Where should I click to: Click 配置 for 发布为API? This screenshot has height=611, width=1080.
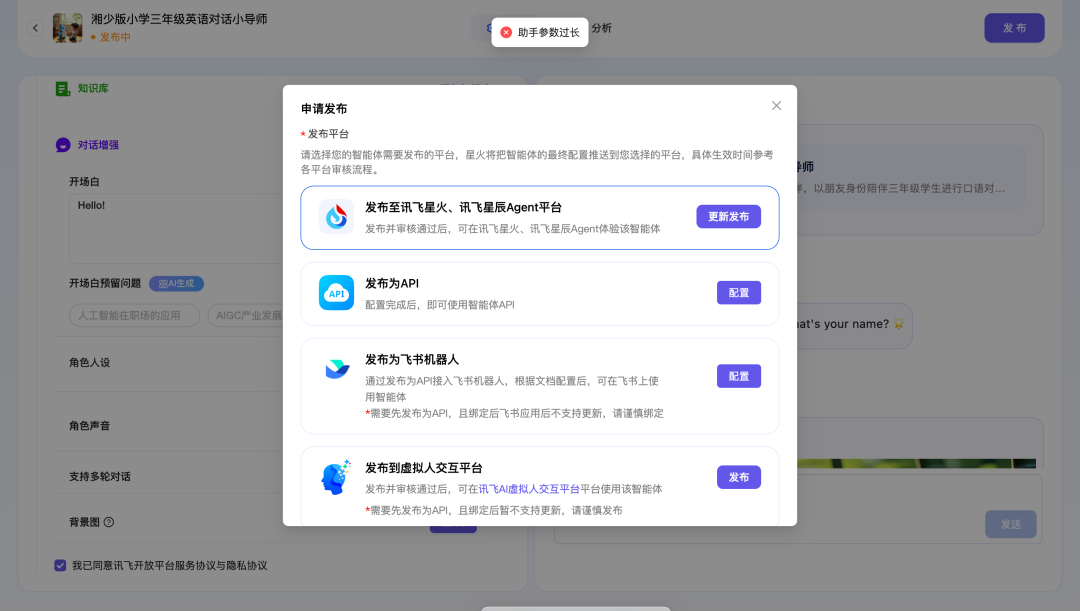coord(738,293)
